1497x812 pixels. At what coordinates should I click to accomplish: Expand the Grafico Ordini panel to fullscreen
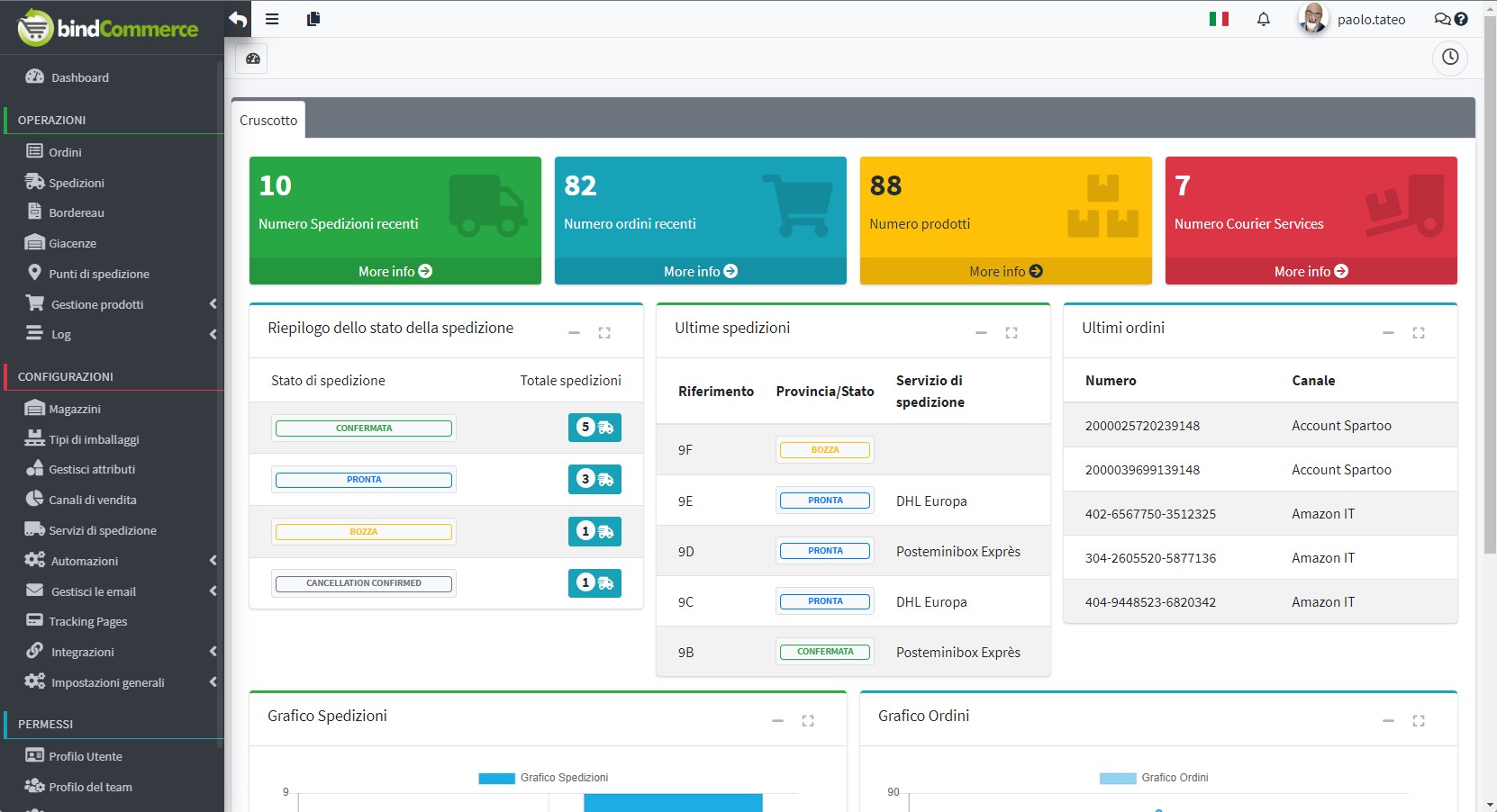pyautogui.click(x=1419, y=720)
